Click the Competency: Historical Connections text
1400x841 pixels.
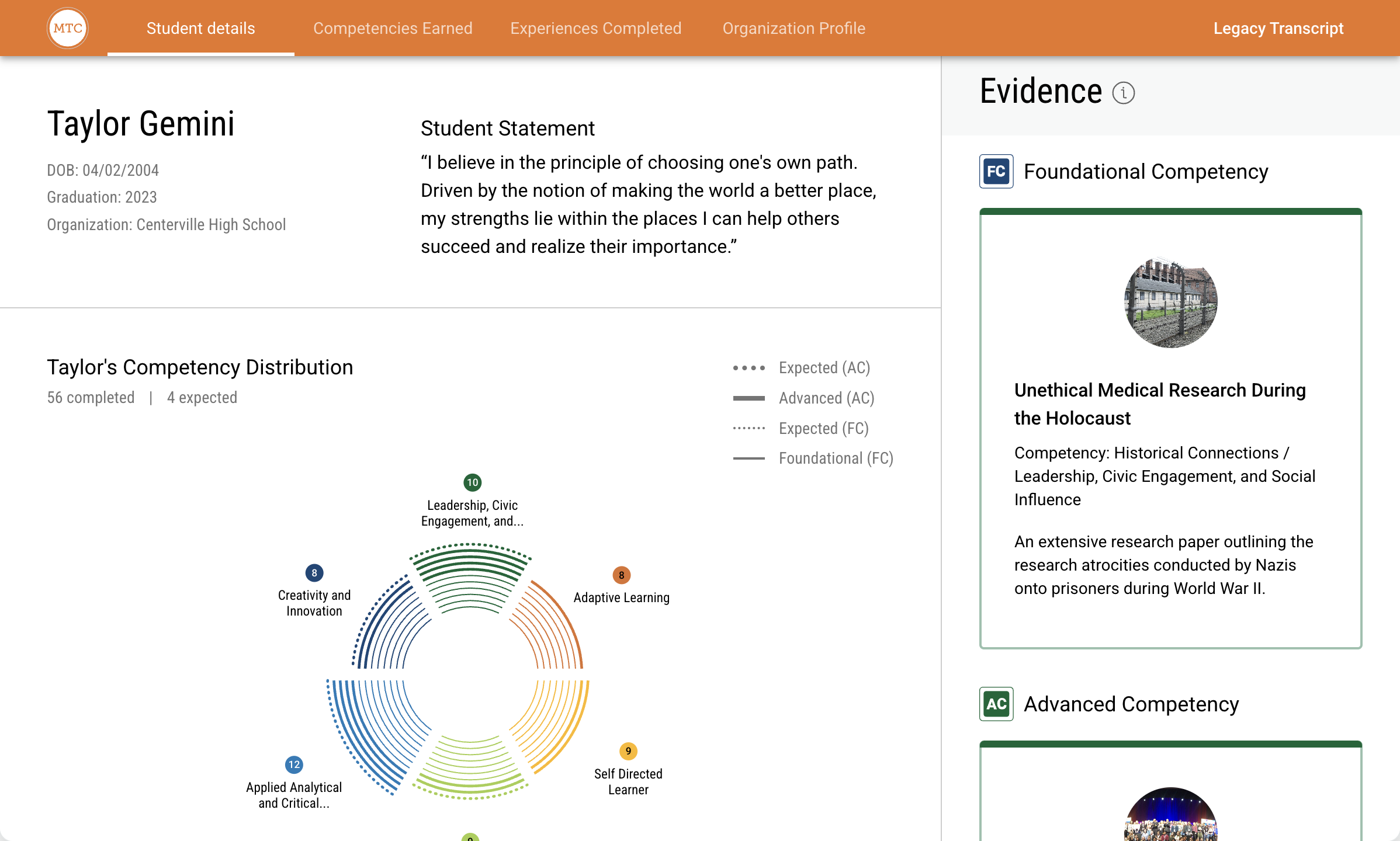1165,476
